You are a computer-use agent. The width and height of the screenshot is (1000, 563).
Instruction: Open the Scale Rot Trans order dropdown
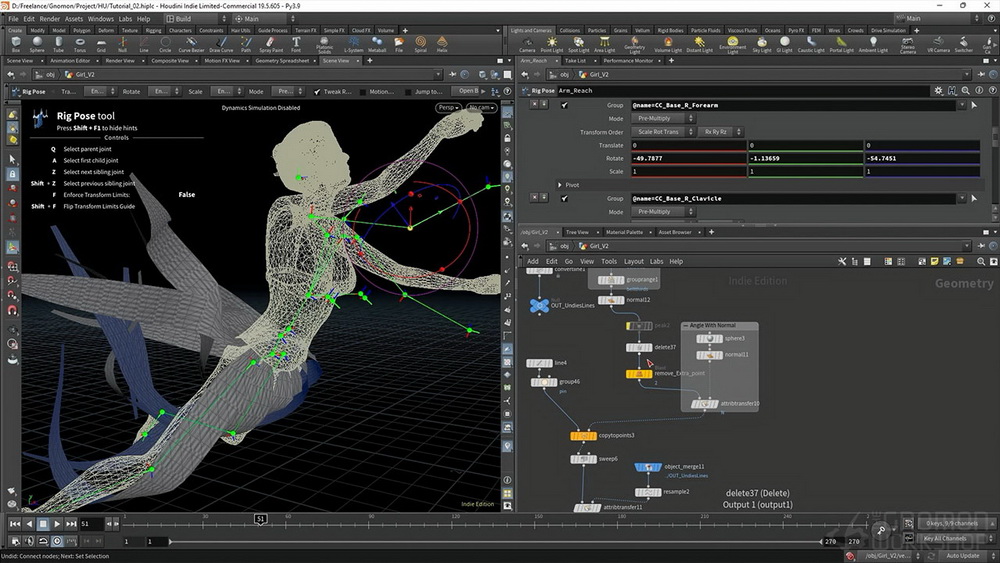[663, 132]
